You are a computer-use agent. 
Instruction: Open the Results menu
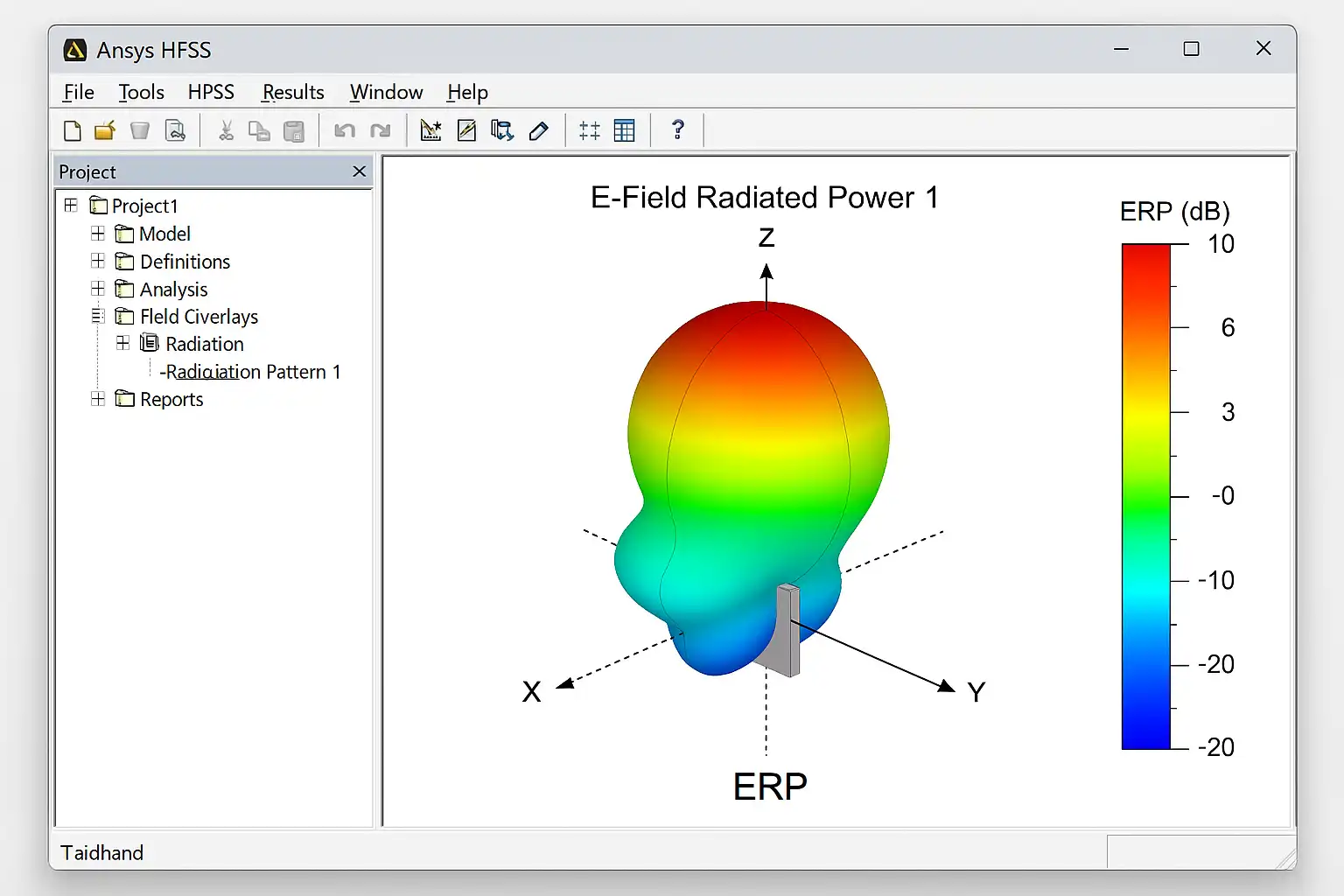point(293,93)
